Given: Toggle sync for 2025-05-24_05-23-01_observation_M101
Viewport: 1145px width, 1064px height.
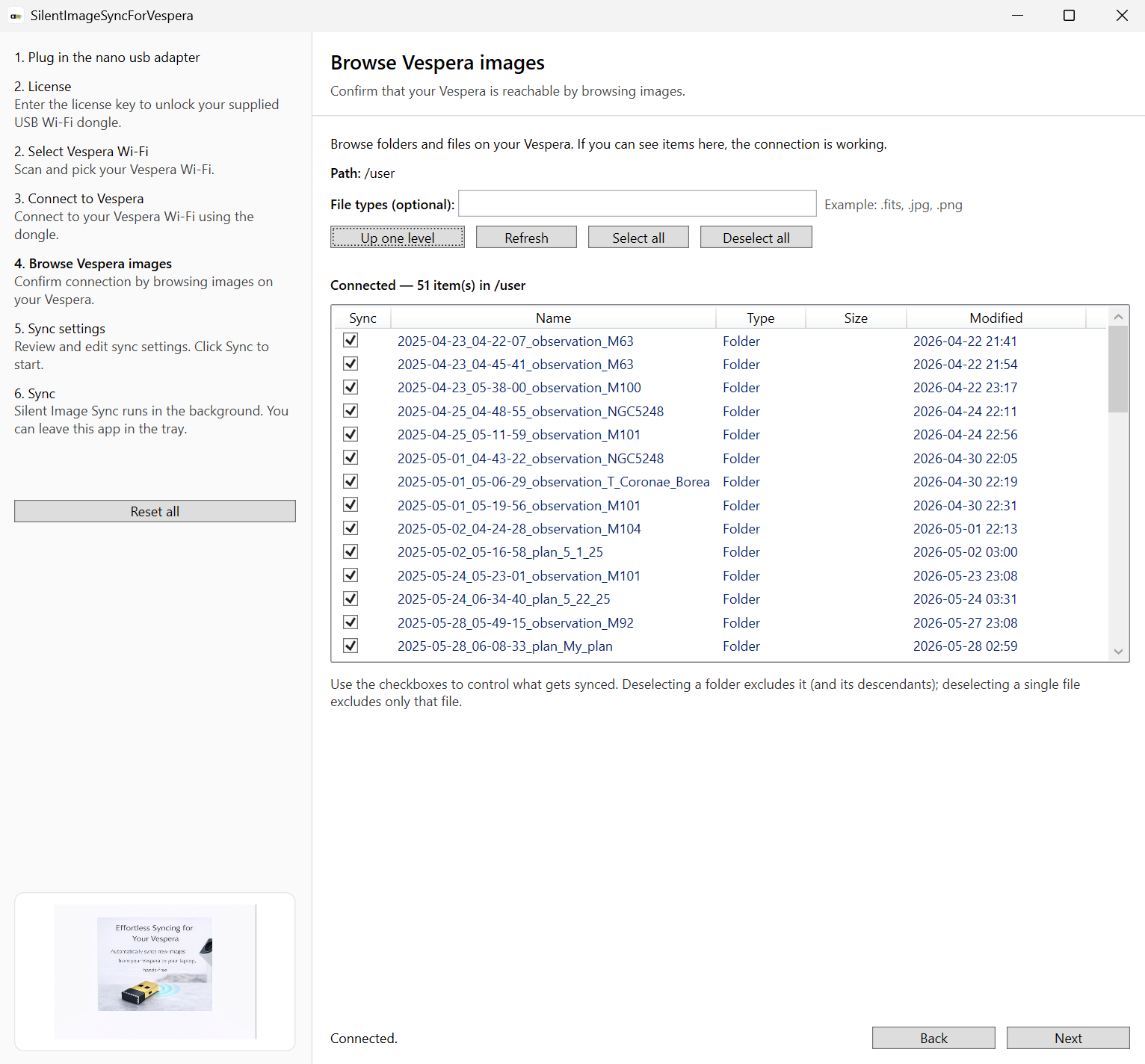Looking at the screenshot, I should (351, 575).
